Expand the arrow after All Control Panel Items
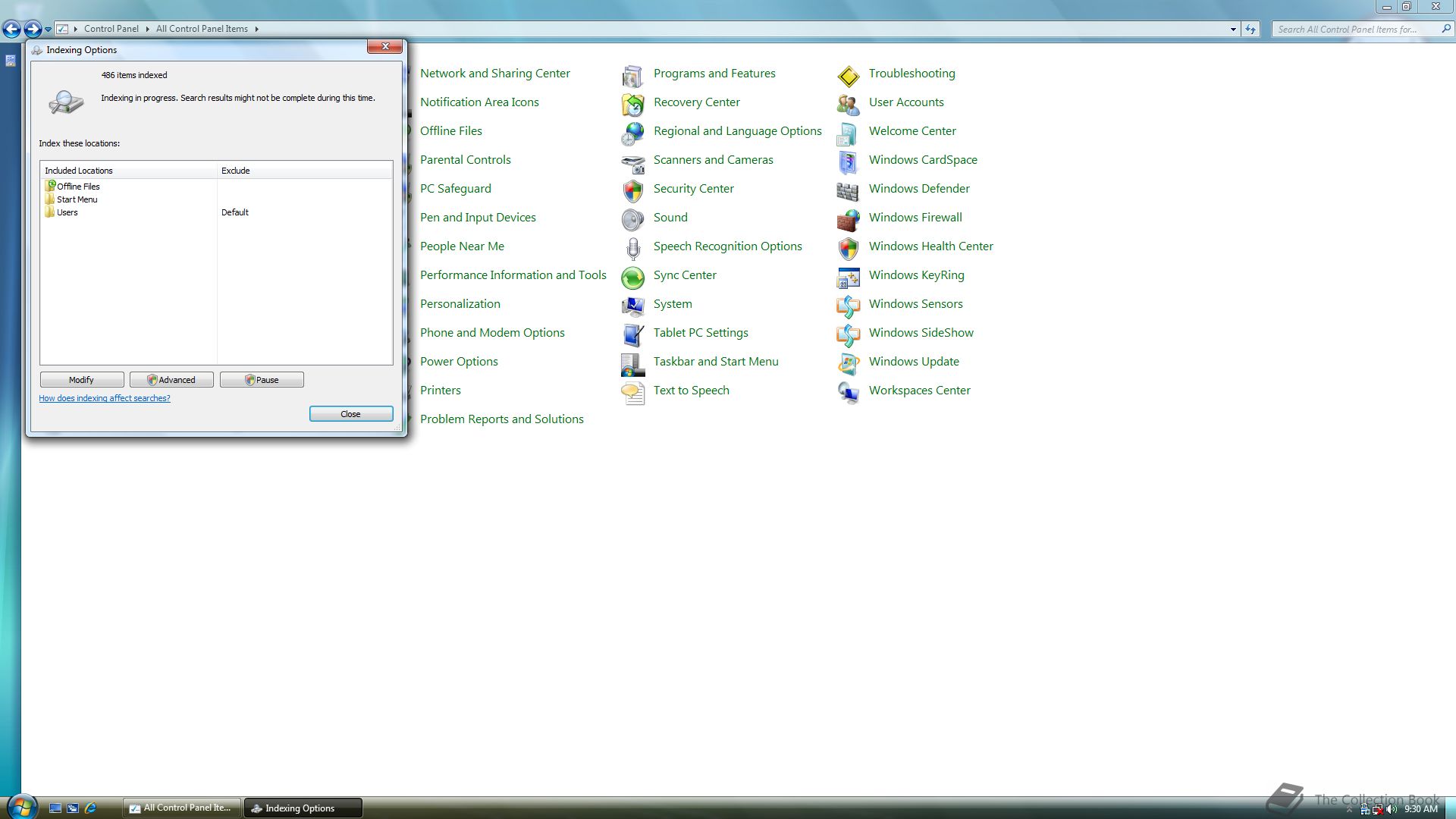This screenshot has height=819, width=1456. pyautogui.click(x=256, y=29)
